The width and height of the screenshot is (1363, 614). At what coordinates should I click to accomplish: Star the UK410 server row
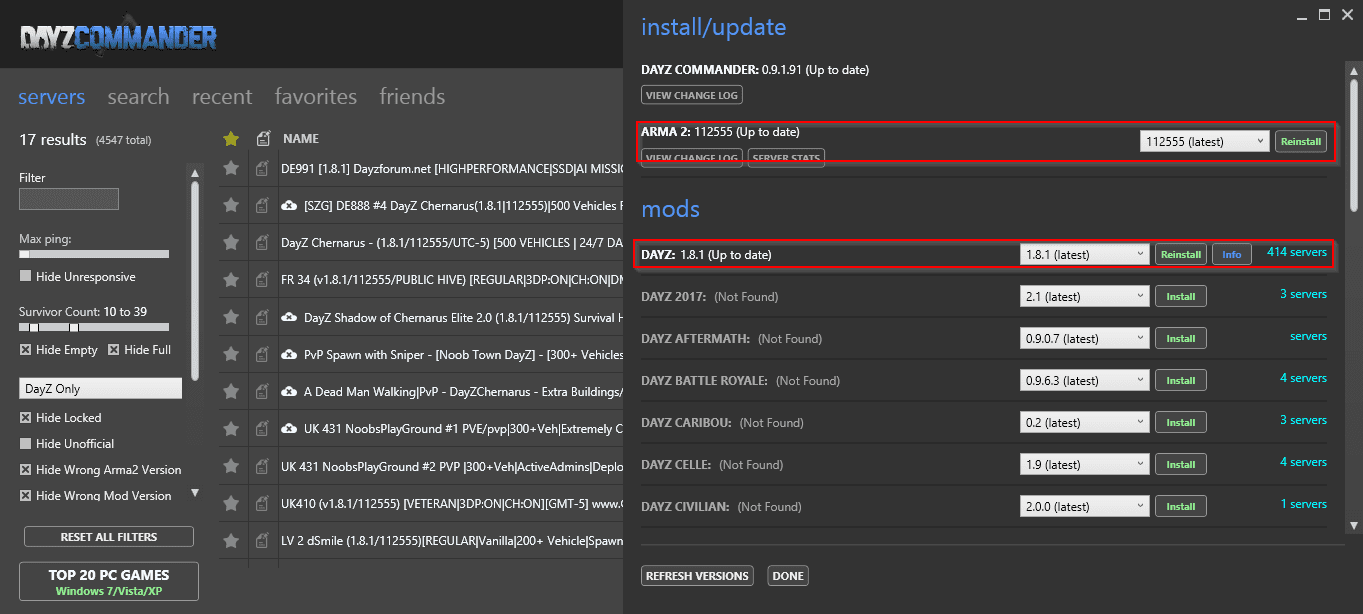coord(231,503)
